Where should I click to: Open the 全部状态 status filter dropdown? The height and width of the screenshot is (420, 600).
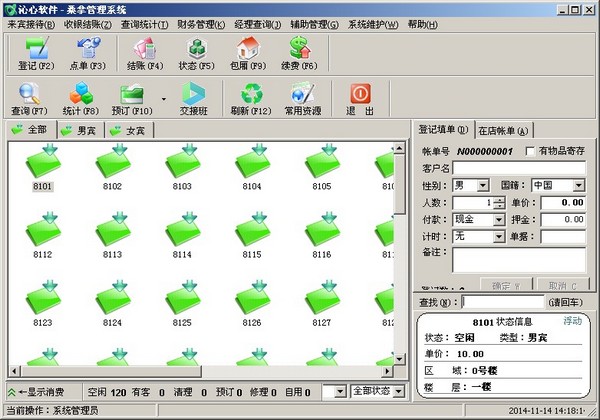399,391
